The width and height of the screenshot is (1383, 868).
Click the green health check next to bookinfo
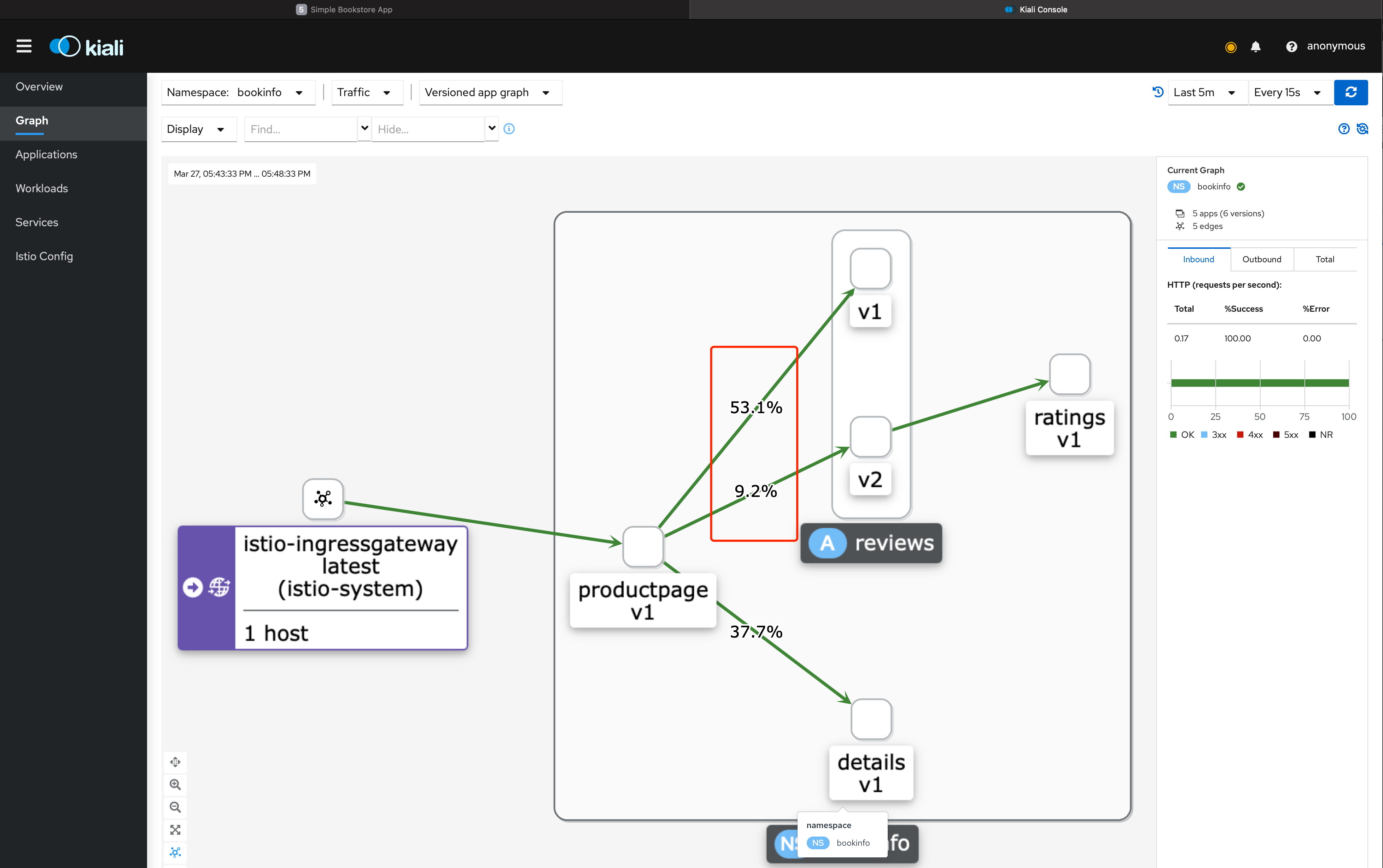coord(1241,187)
